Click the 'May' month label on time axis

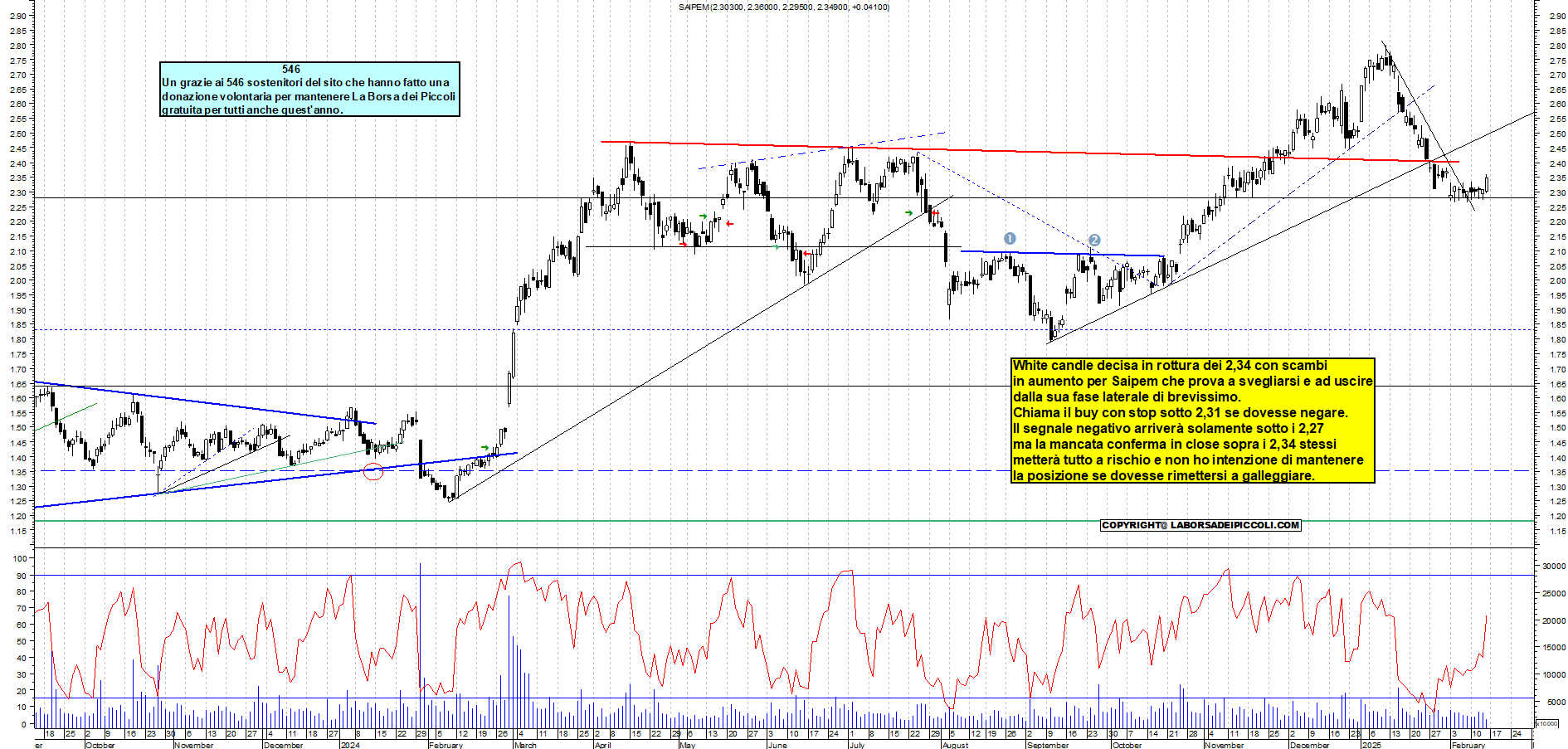(687, 745)
